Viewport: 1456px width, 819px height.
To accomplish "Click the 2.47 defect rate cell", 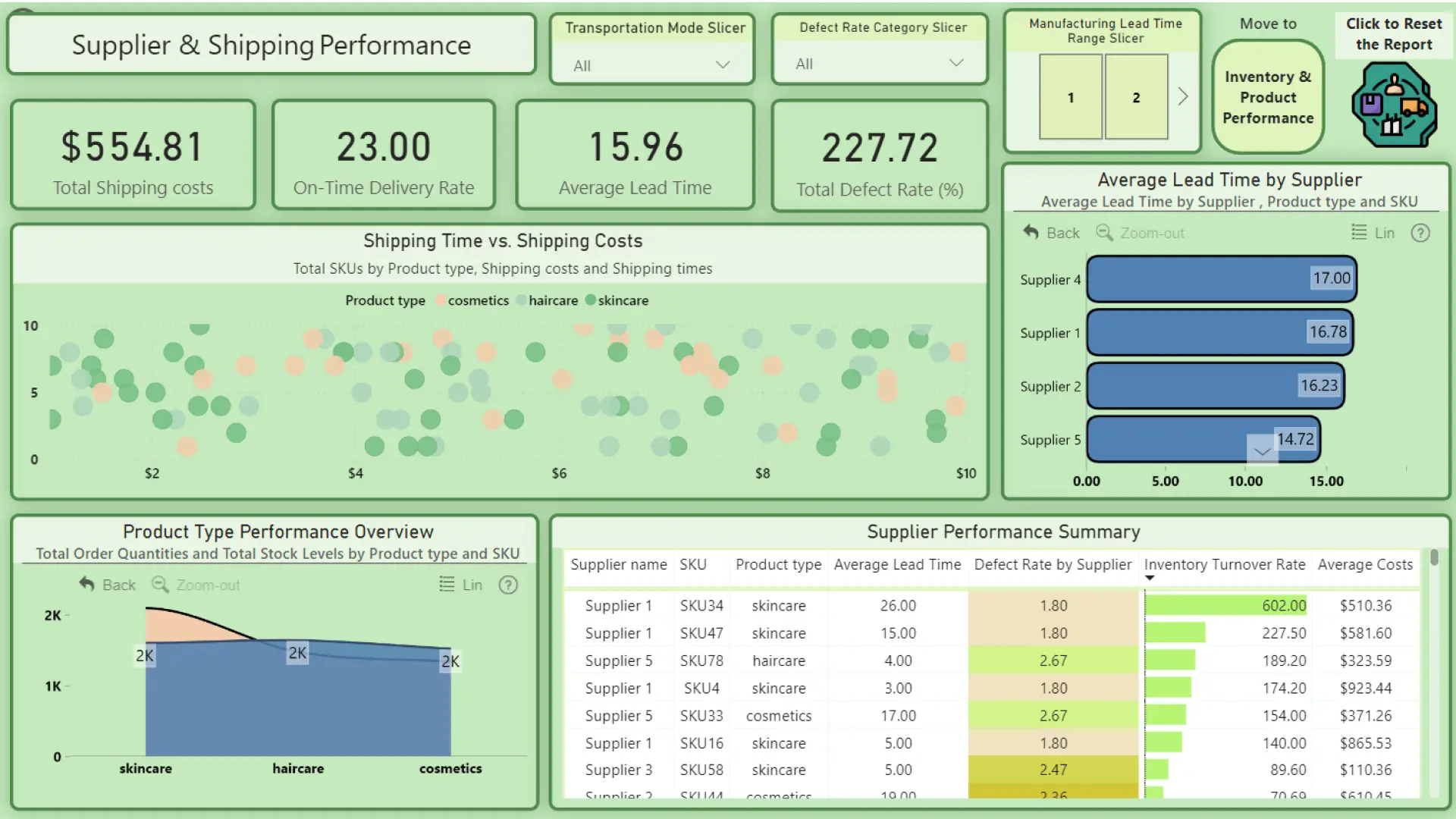I will point(1053,770).
